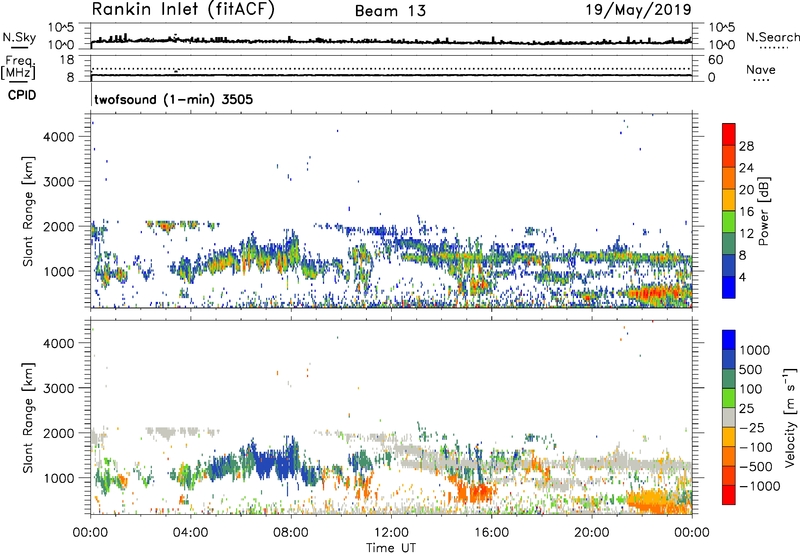
Task: Click the '16' Power colorbar value
Action: point(746,212)
